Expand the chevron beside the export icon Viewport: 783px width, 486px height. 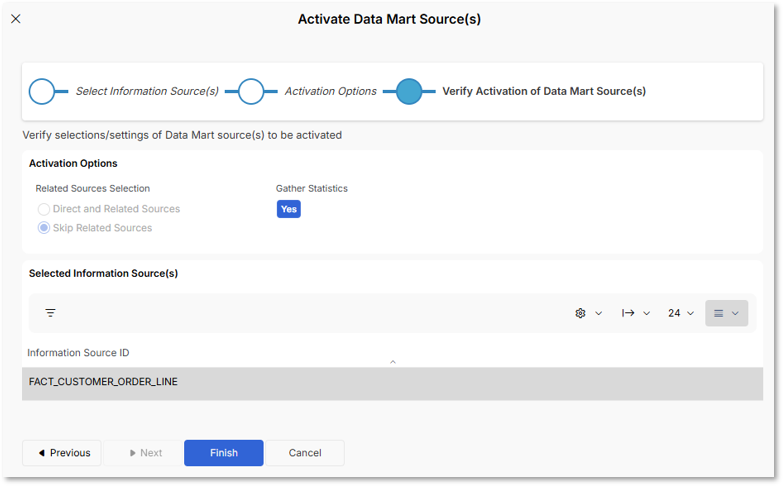coord(647,314)
